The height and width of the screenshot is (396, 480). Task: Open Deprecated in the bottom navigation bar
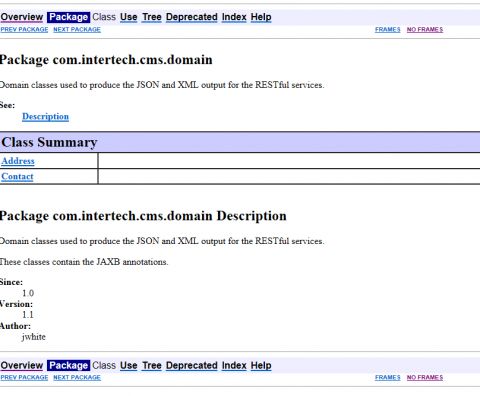pos(192,365)
